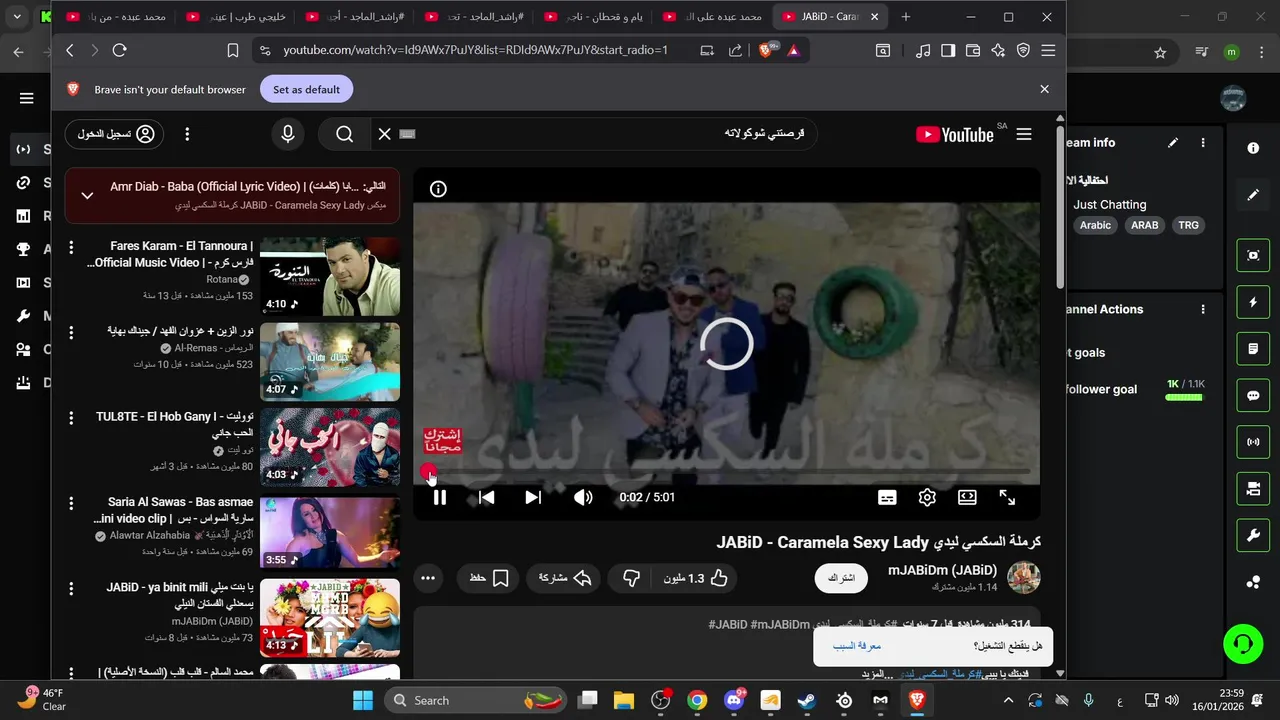Viewport: 1280px width, 720px height.
Task: Reload the page in Brave
Action: pyautogui.click(x=120, y=50)
